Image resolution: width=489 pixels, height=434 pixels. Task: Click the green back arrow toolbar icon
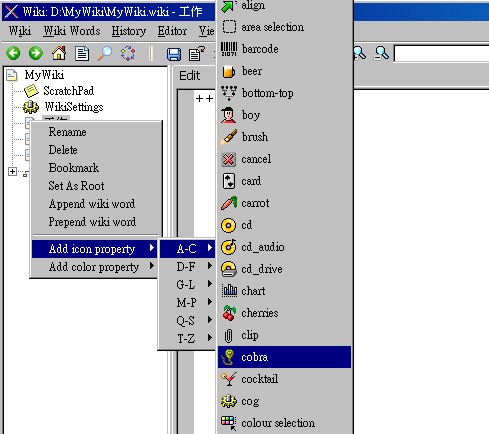tap(13, 53)
